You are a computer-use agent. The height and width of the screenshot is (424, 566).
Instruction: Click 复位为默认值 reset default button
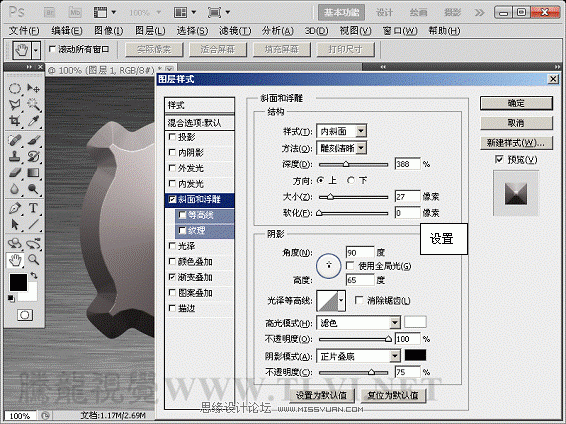pos(393,395)
